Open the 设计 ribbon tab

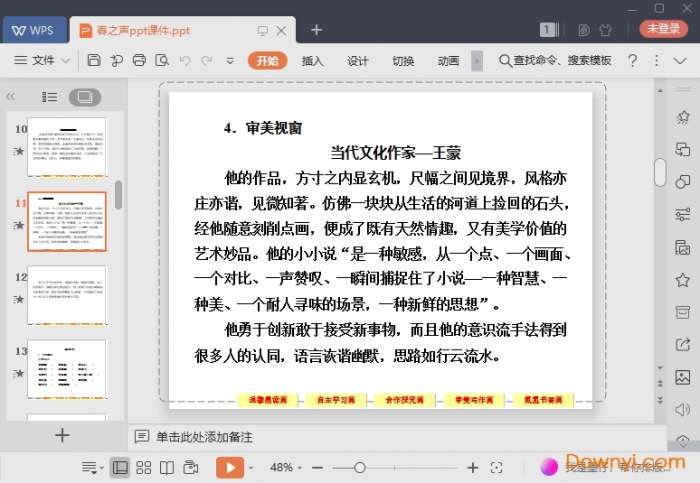358,61
